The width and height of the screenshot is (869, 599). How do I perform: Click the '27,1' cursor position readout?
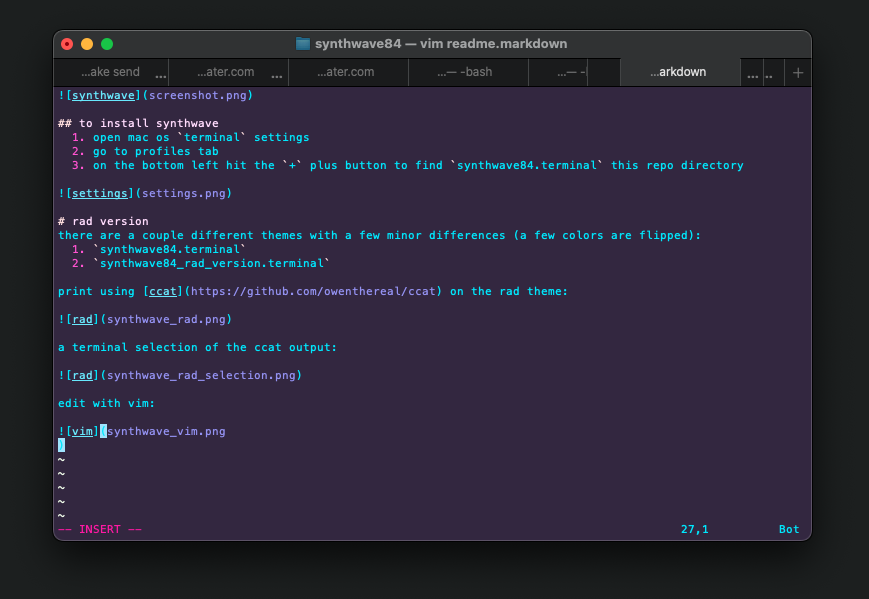coord(694,529)
